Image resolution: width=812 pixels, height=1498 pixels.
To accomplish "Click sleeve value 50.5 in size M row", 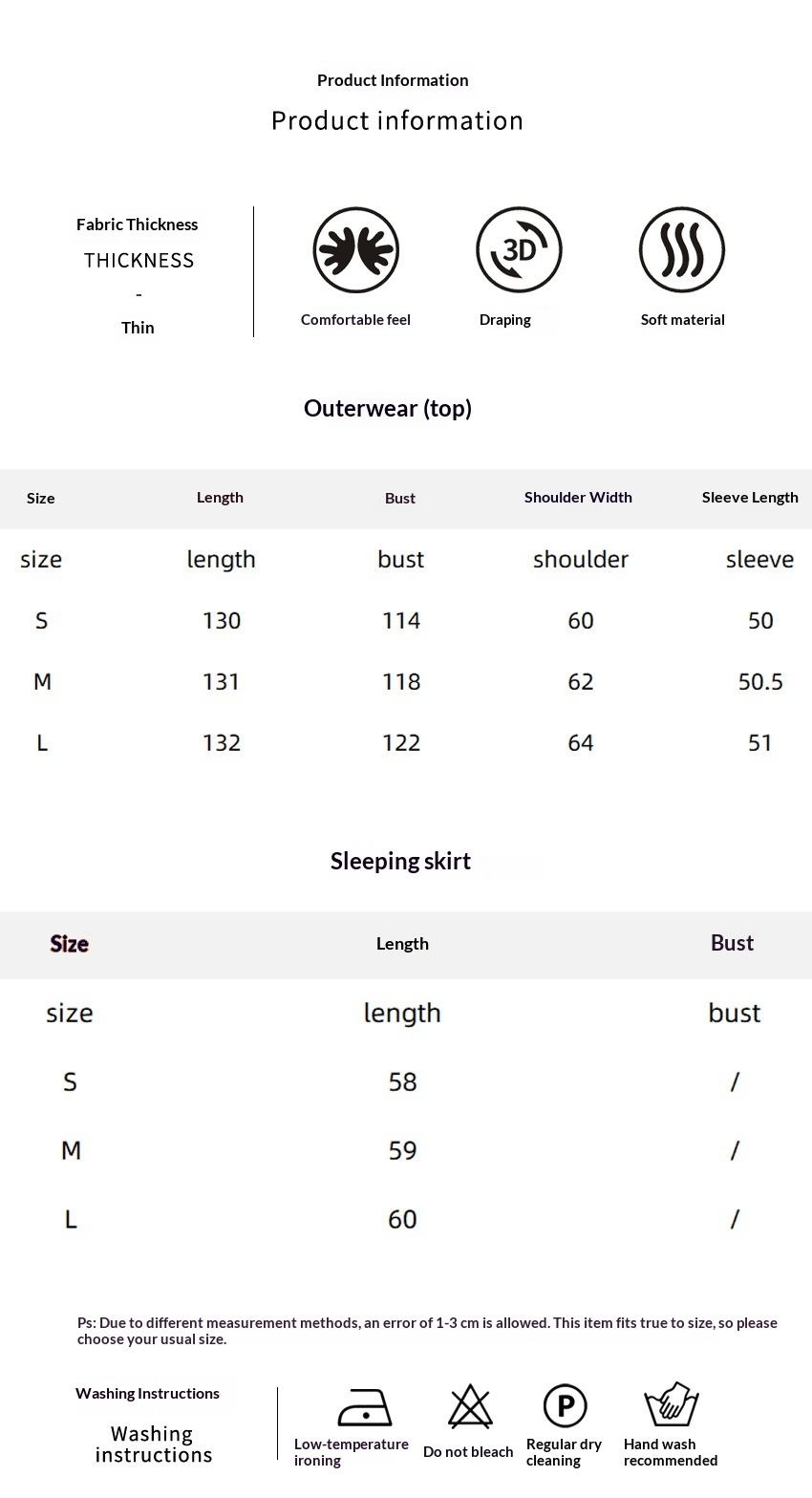I will pos(760,682).
